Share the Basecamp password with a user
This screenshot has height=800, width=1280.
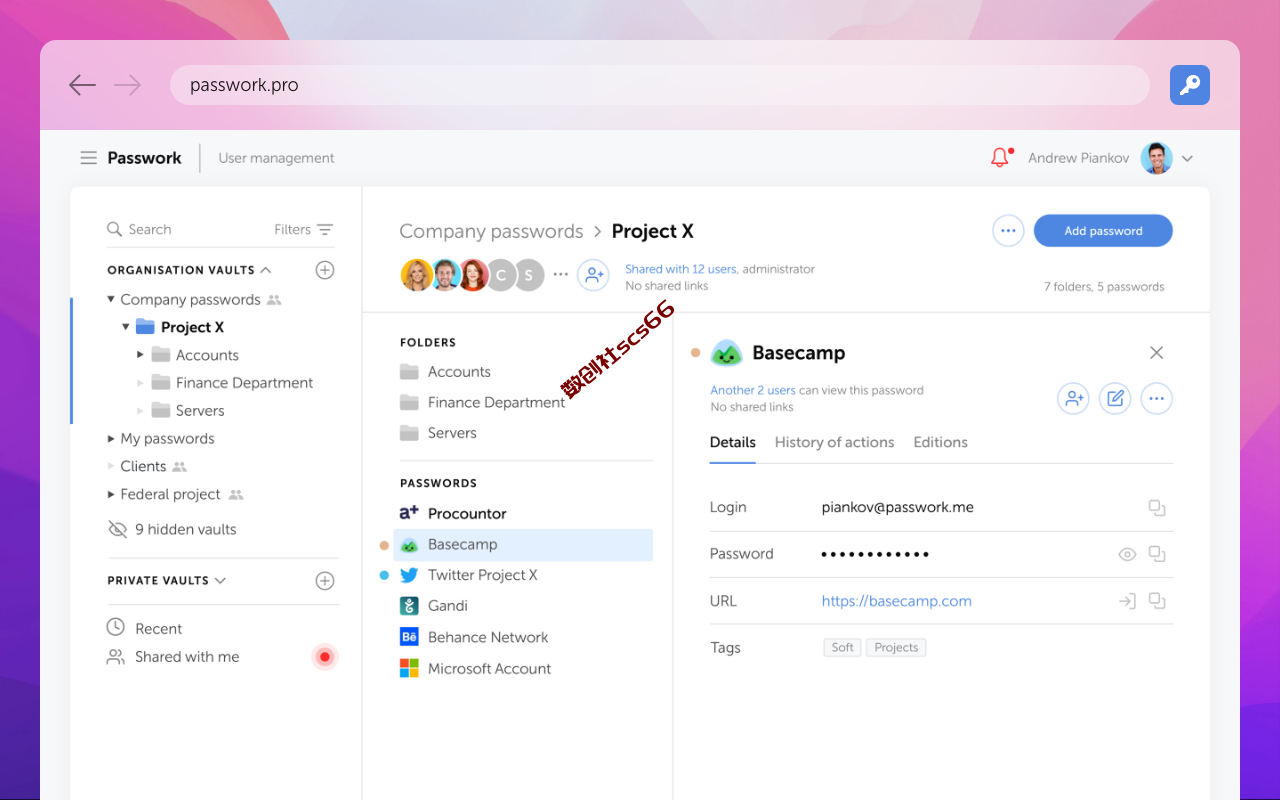1073,399
